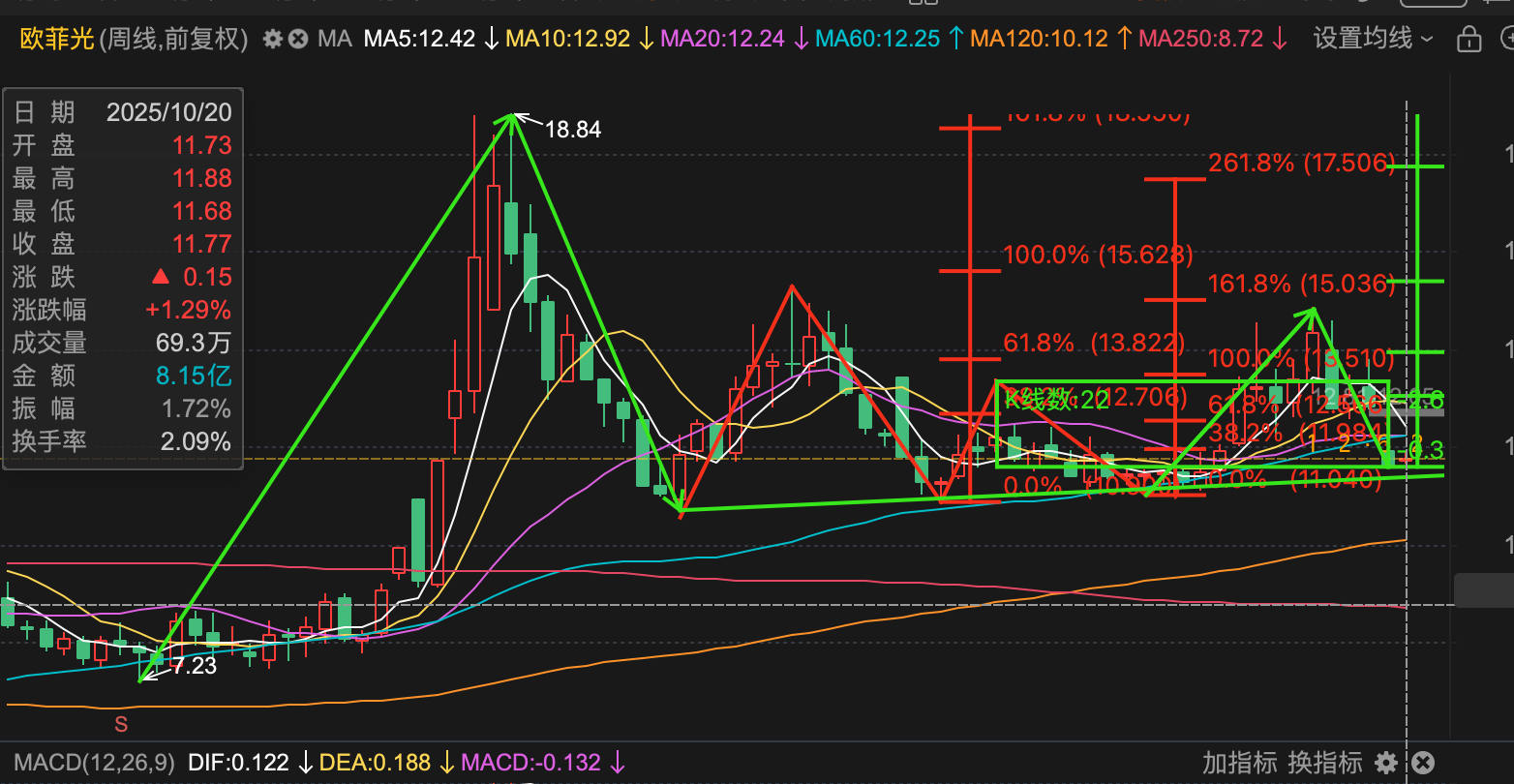Click the 涨跌 0.15 row
Screen dimensions: 1514x784
tap(122, 277)
